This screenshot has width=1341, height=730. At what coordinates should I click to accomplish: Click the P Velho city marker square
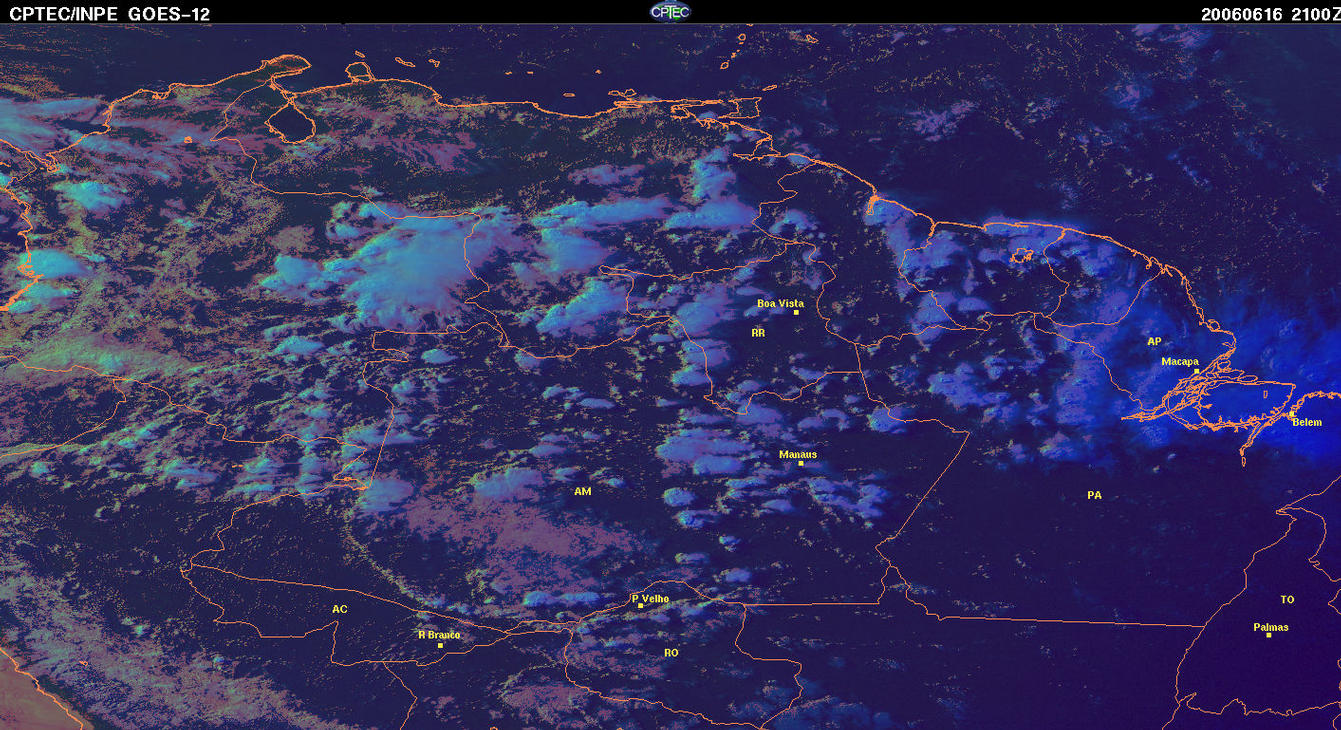[641, 606]
